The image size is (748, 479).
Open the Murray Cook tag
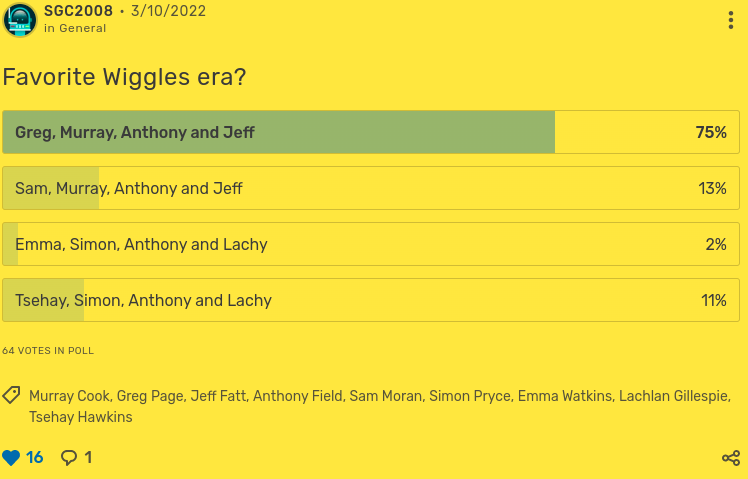coord(70,396)
